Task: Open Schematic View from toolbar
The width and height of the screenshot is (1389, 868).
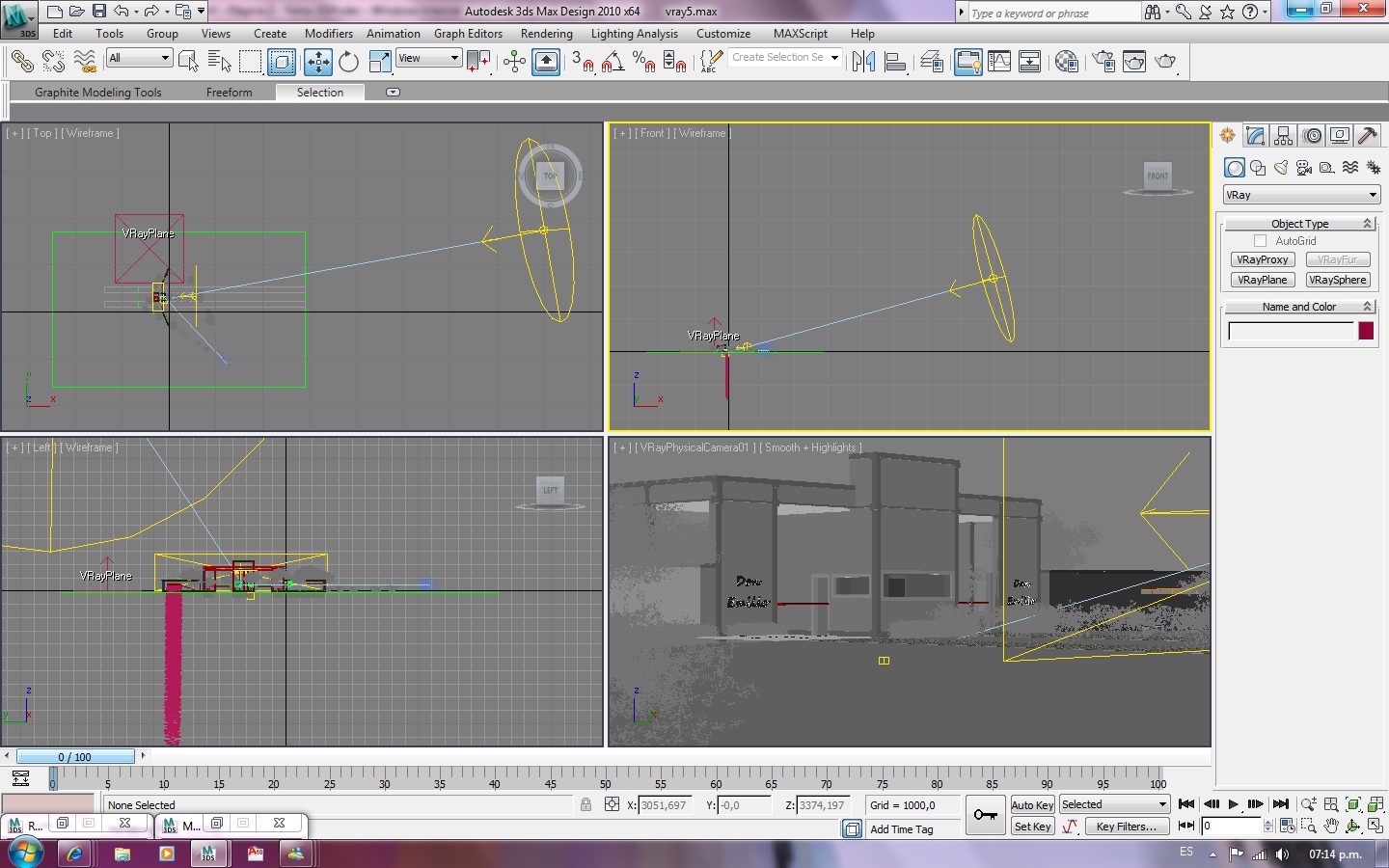Action: (x=1029, y=62)
